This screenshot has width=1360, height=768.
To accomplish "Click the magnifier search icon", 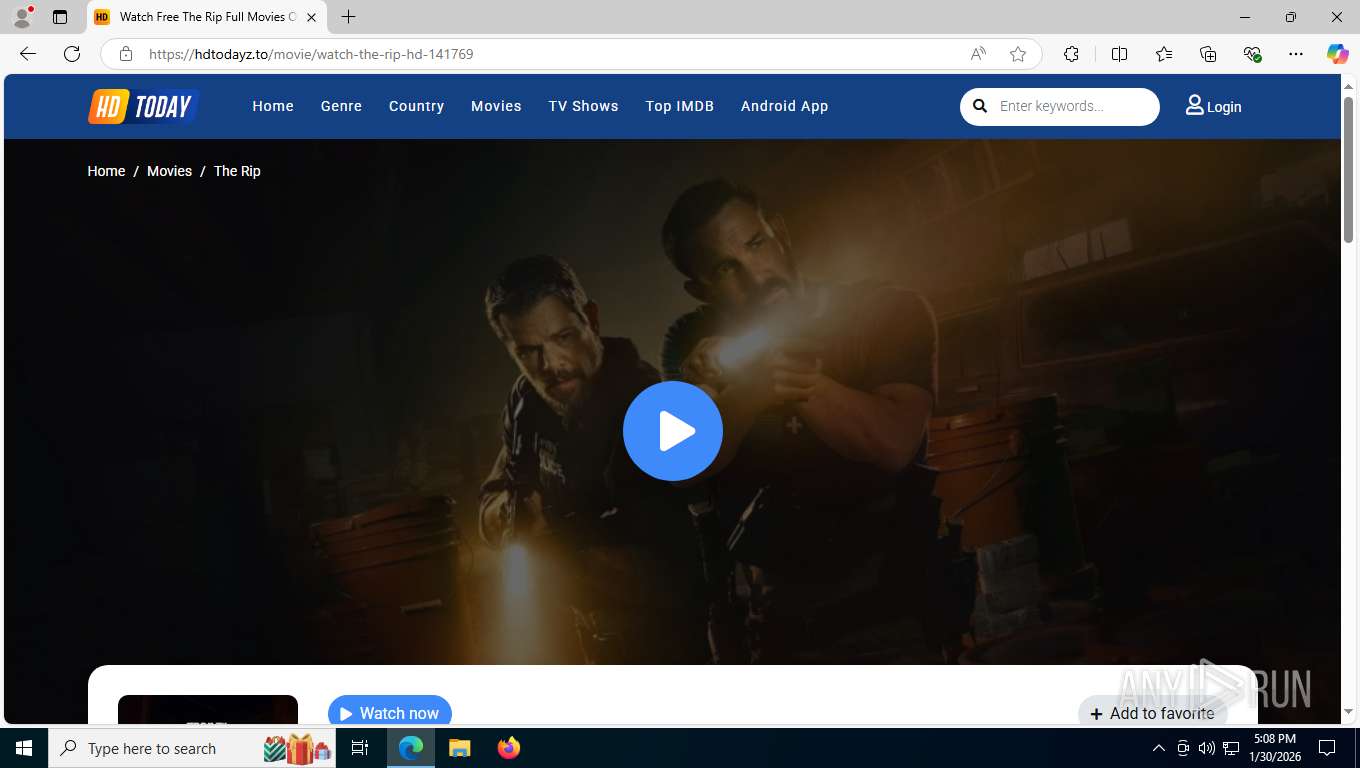I will click(x=980, y=106).
